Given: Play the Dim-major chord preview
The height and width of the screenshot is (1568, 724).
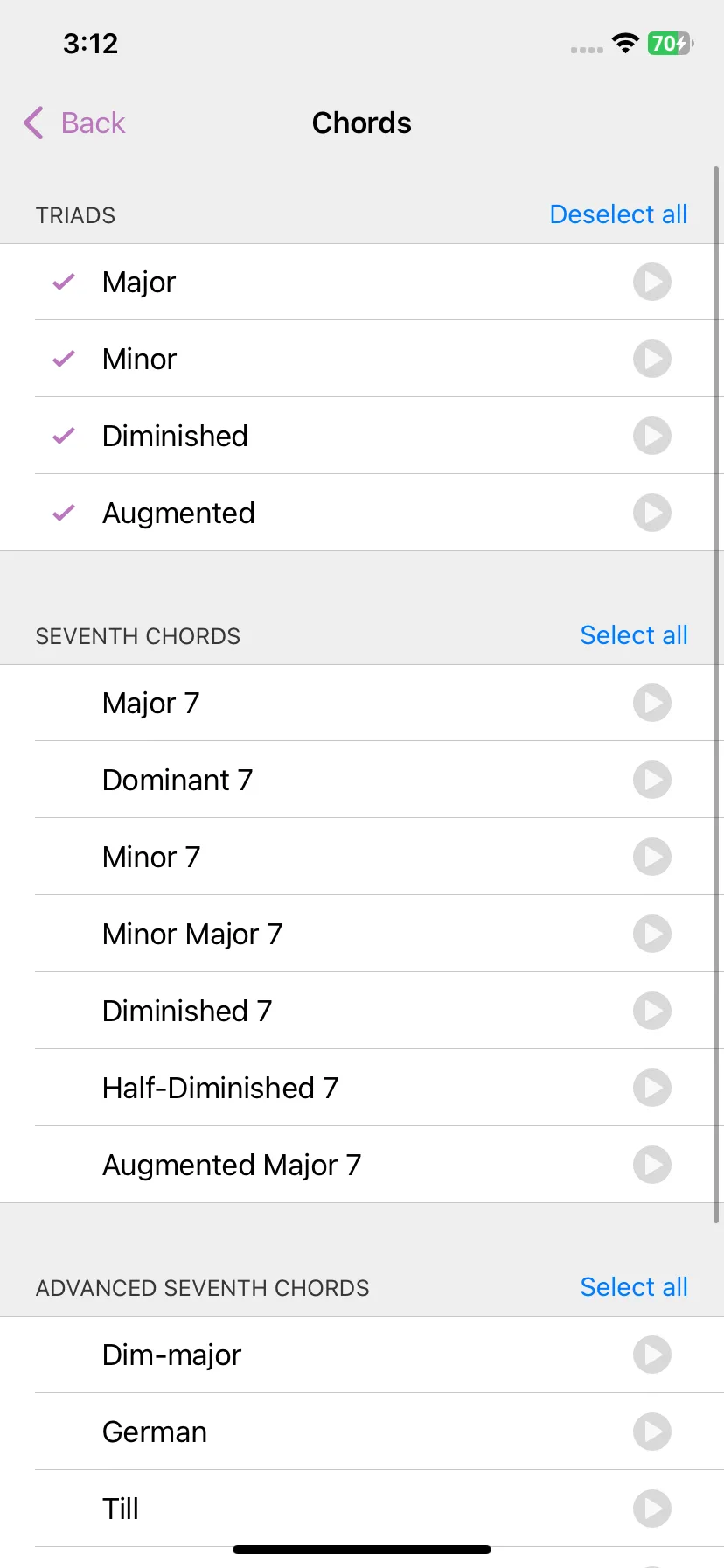Looking at the screenshot, I should pos(652,1354).
